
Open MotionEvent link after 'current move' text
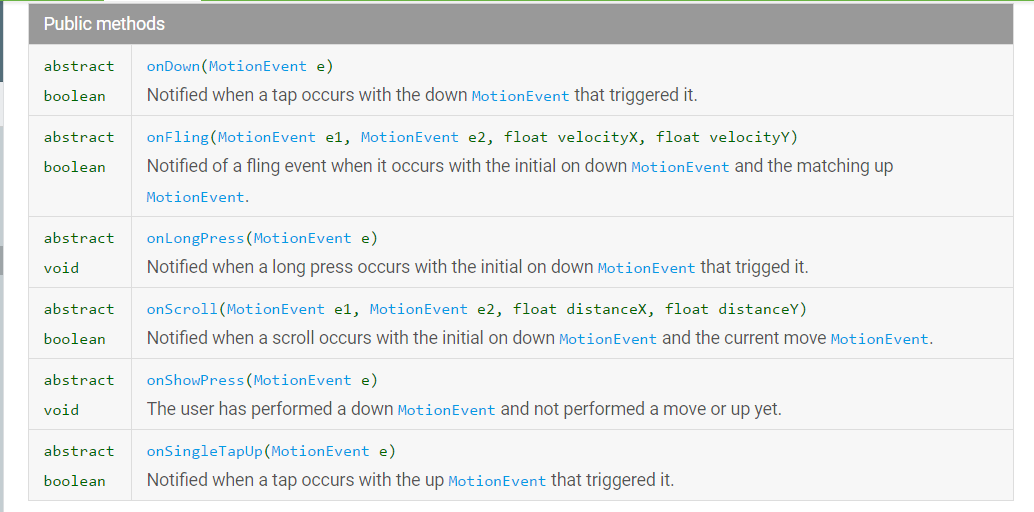880,339
